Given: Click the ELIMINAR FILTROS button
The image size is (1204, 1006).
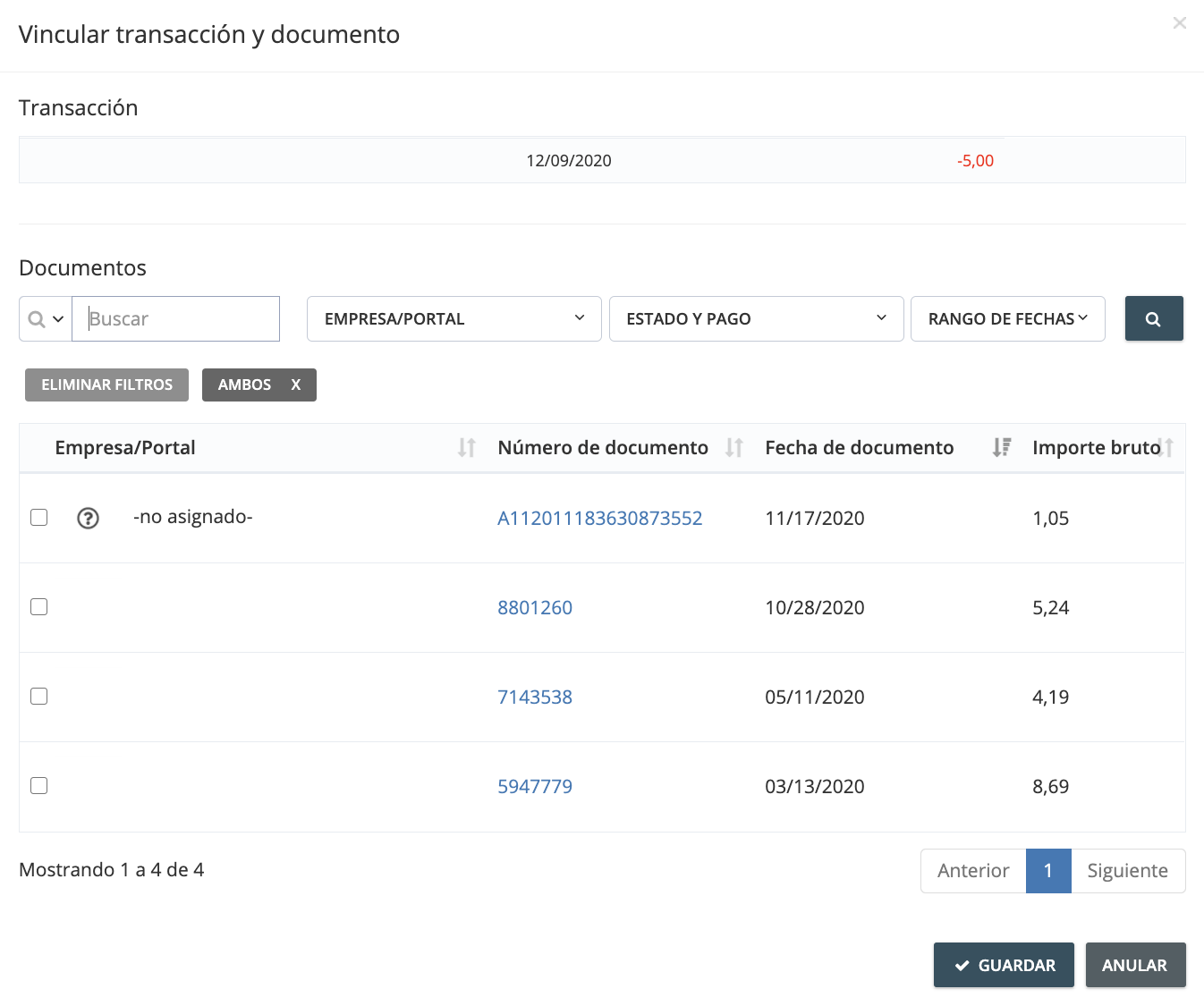Looking at the screenshot, I should (106, 385).
